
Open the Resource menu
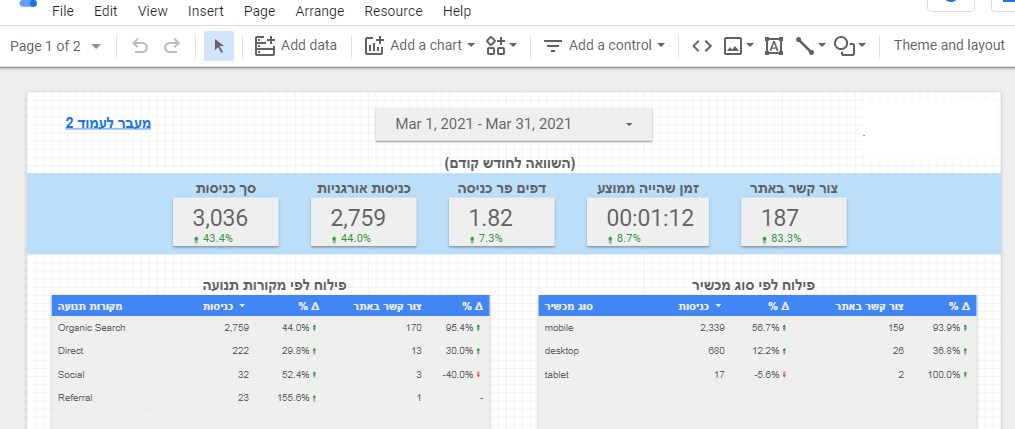[394, 11]
